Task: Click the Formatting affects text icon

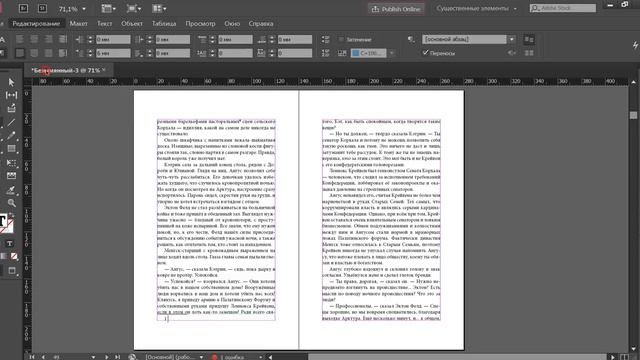Action: 9,243
